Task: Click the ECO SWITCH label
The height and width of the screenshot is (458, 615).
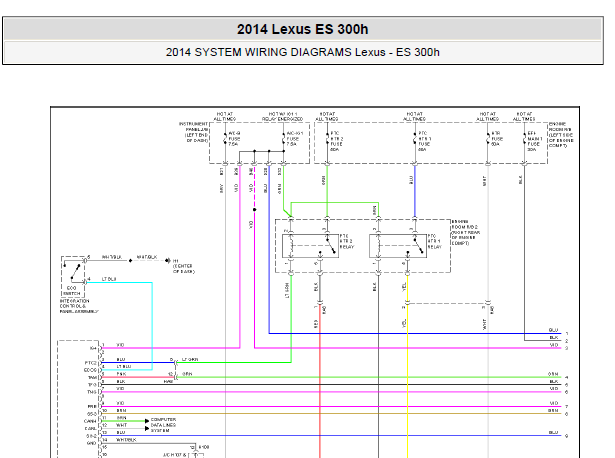Action: coord(72,291)
